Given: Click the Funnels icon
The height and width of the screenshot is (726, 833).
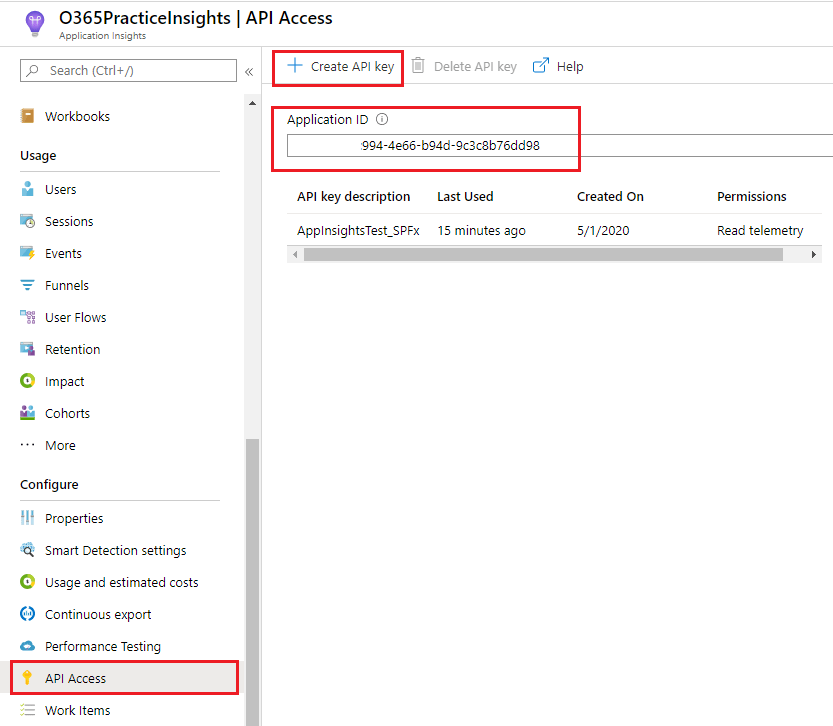Looking at the screenshot, I should coord(28,285).
